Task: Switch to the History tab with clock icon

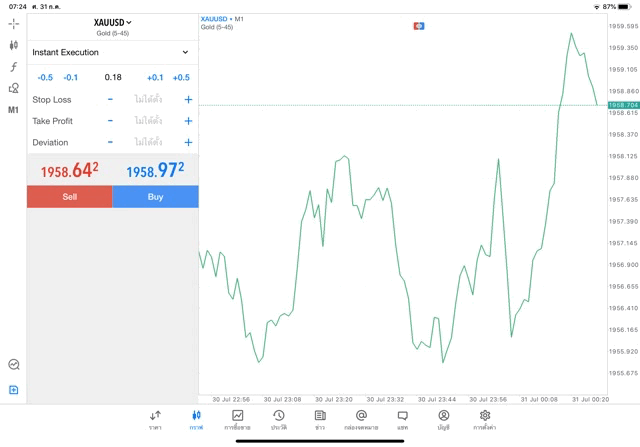Action: (x=278, y=419)
